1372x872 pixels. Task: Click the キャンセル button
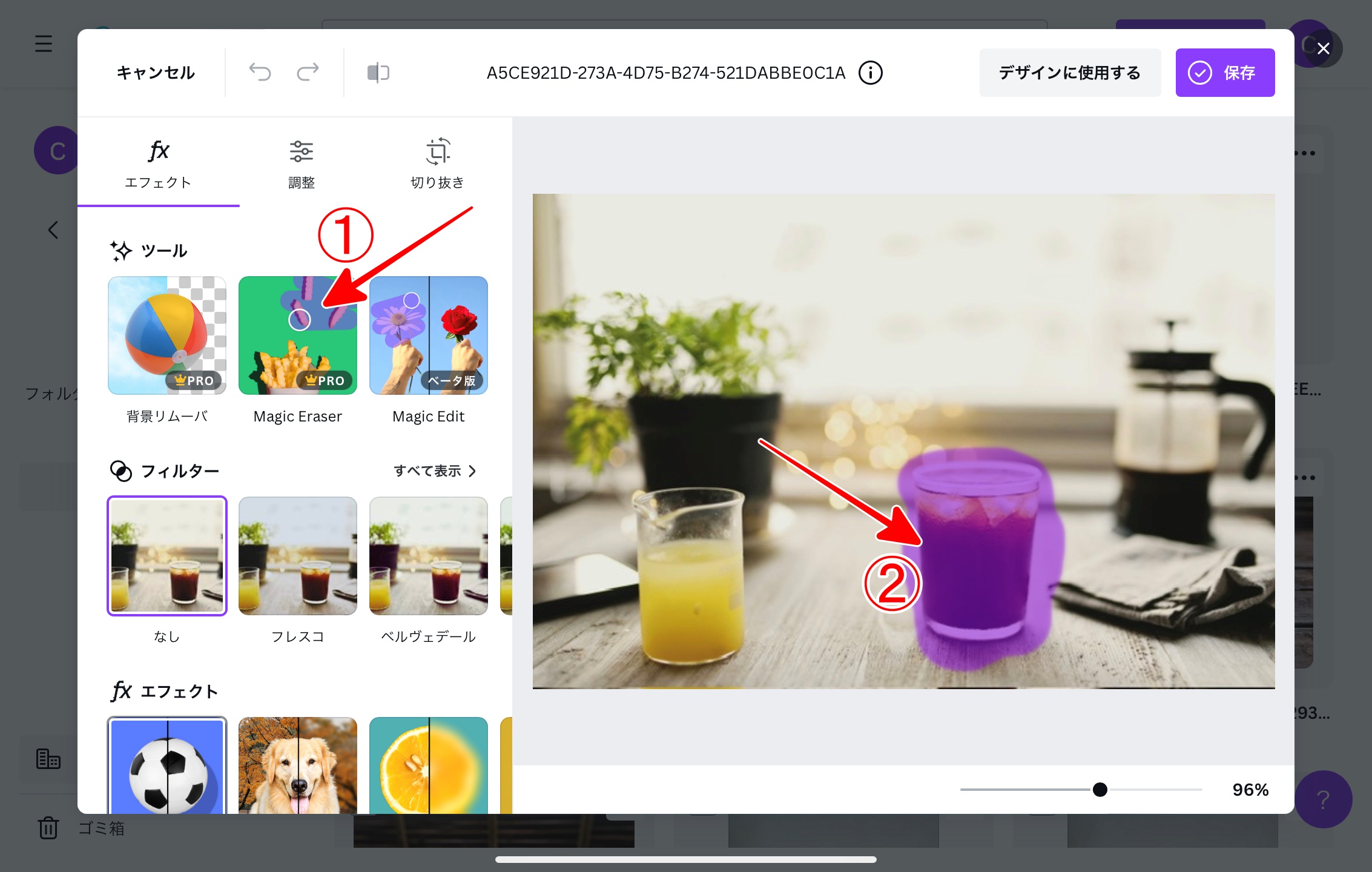click(x=156, y=73)
